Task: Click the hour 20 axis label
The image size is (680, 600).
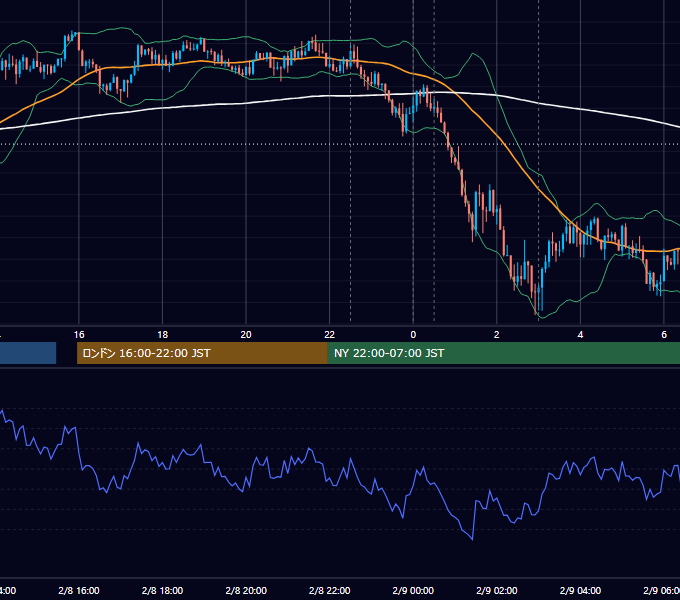Action: pos(246,335)
